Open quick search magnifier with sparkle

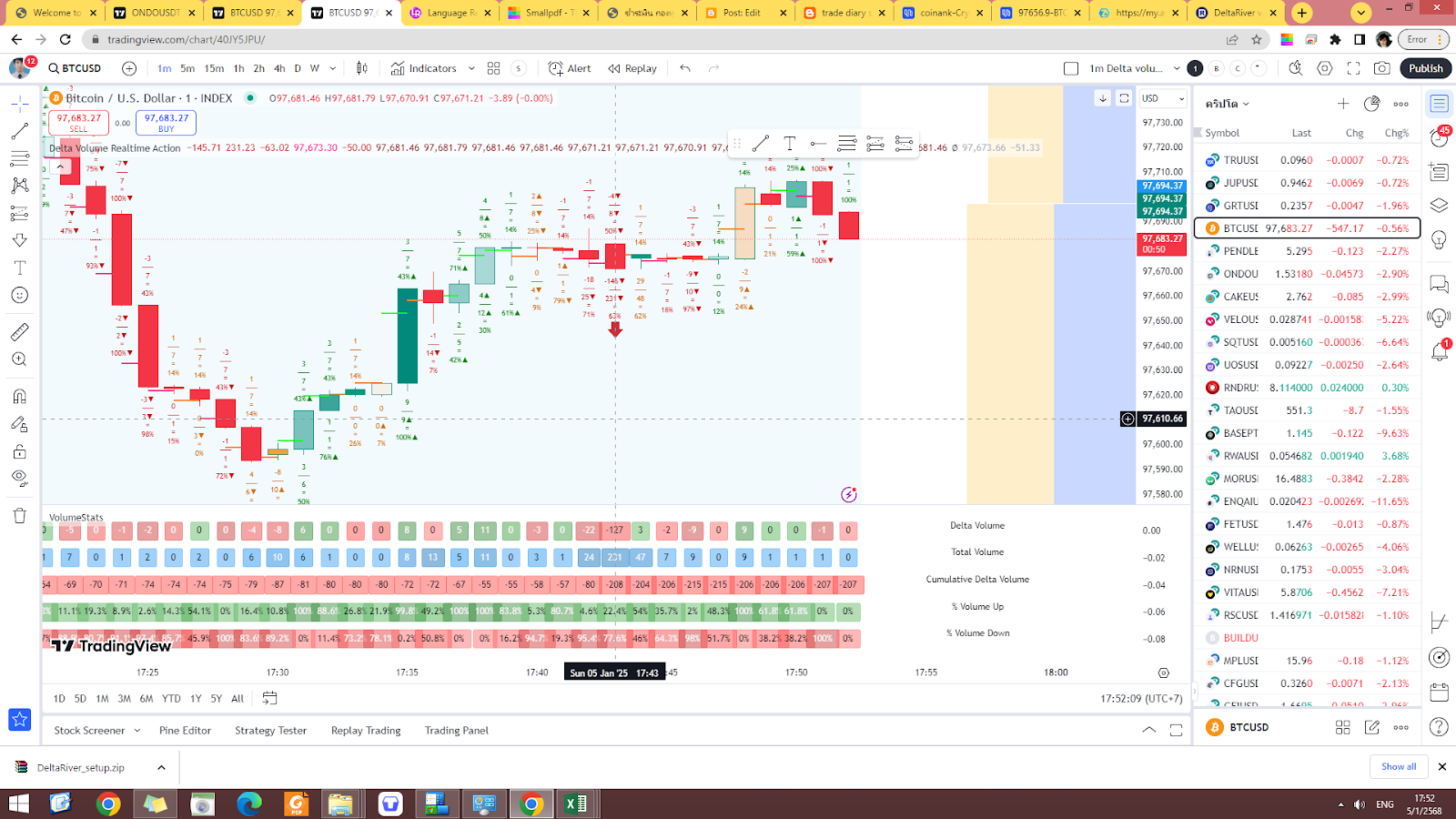click(1296, 68)
